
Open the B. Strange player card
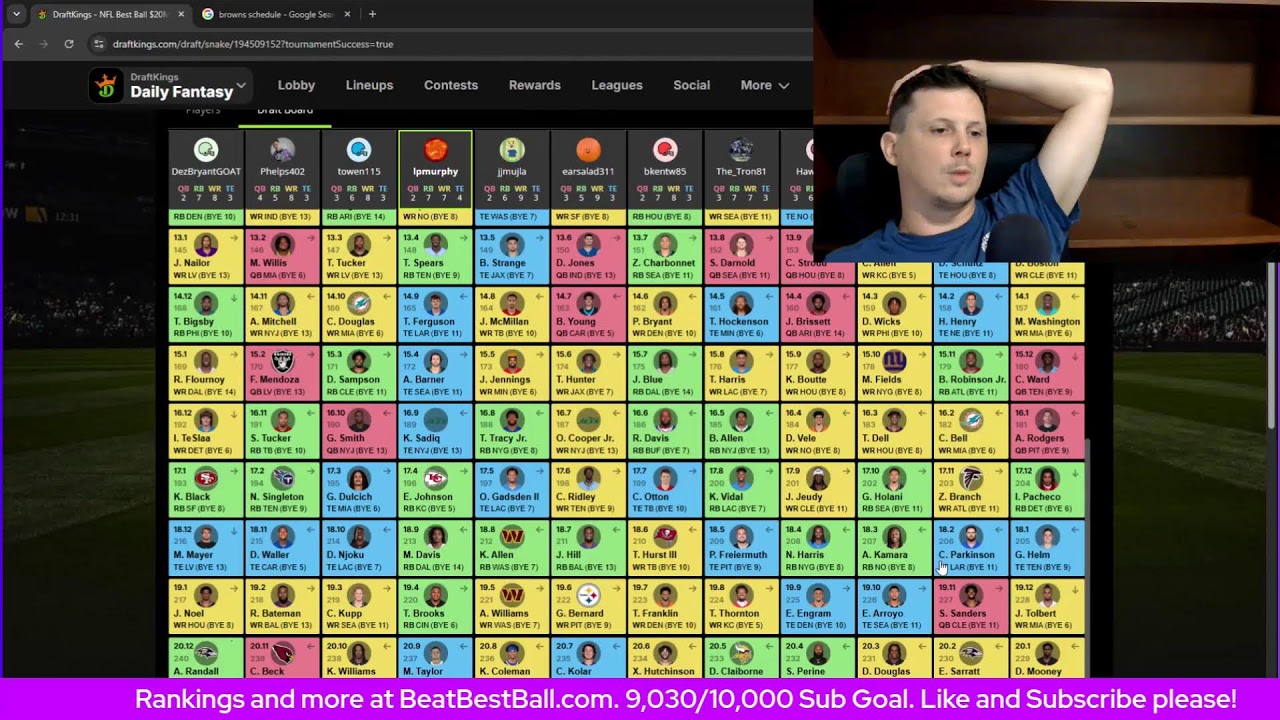point(512,256)
